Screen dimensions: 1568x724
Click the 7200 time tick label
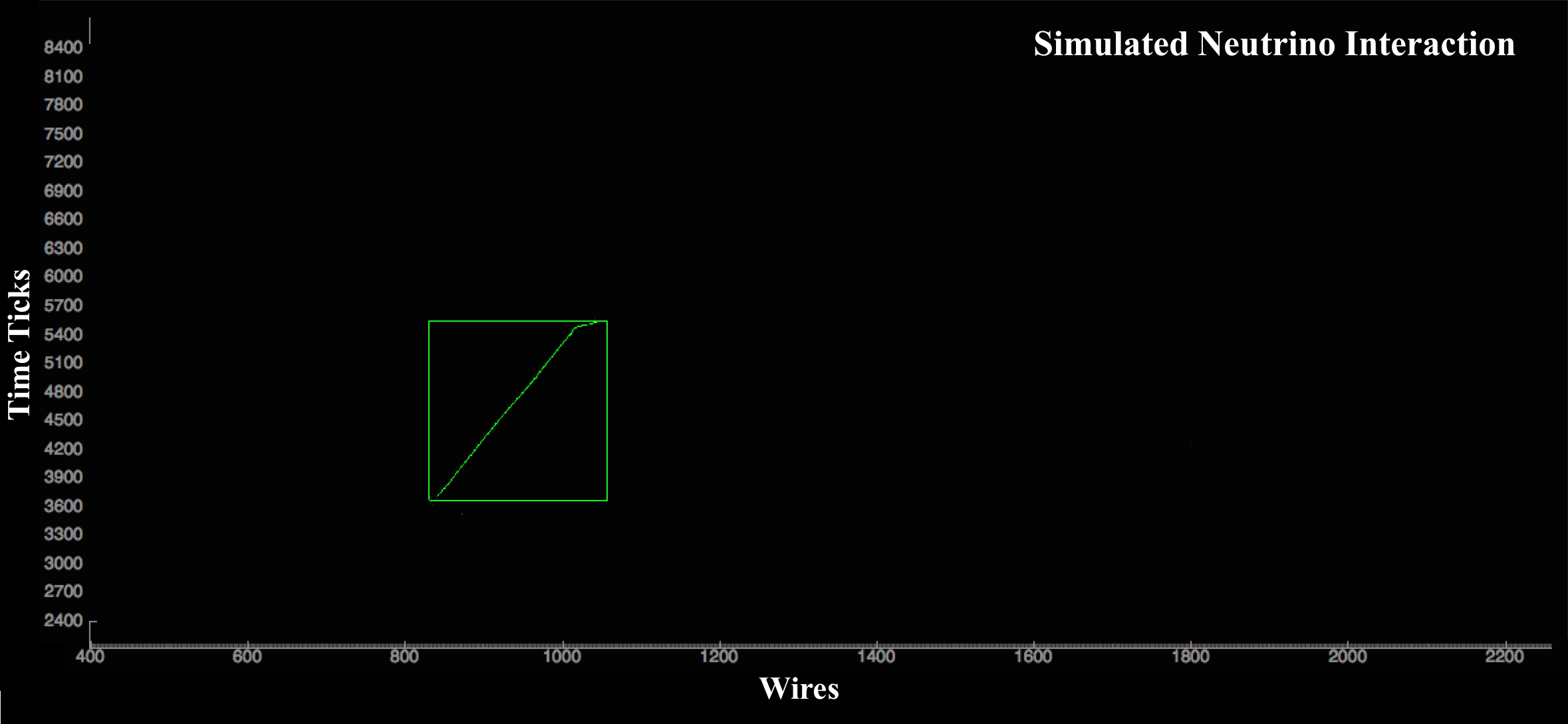tap(63, 162)
